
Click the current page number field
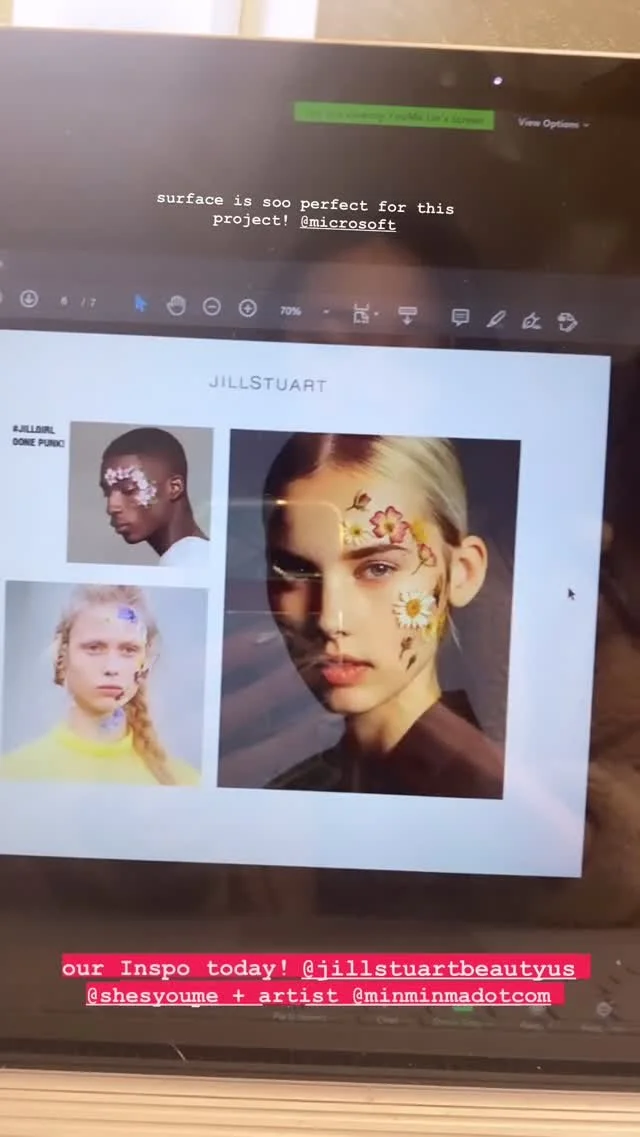coord(65,301)
